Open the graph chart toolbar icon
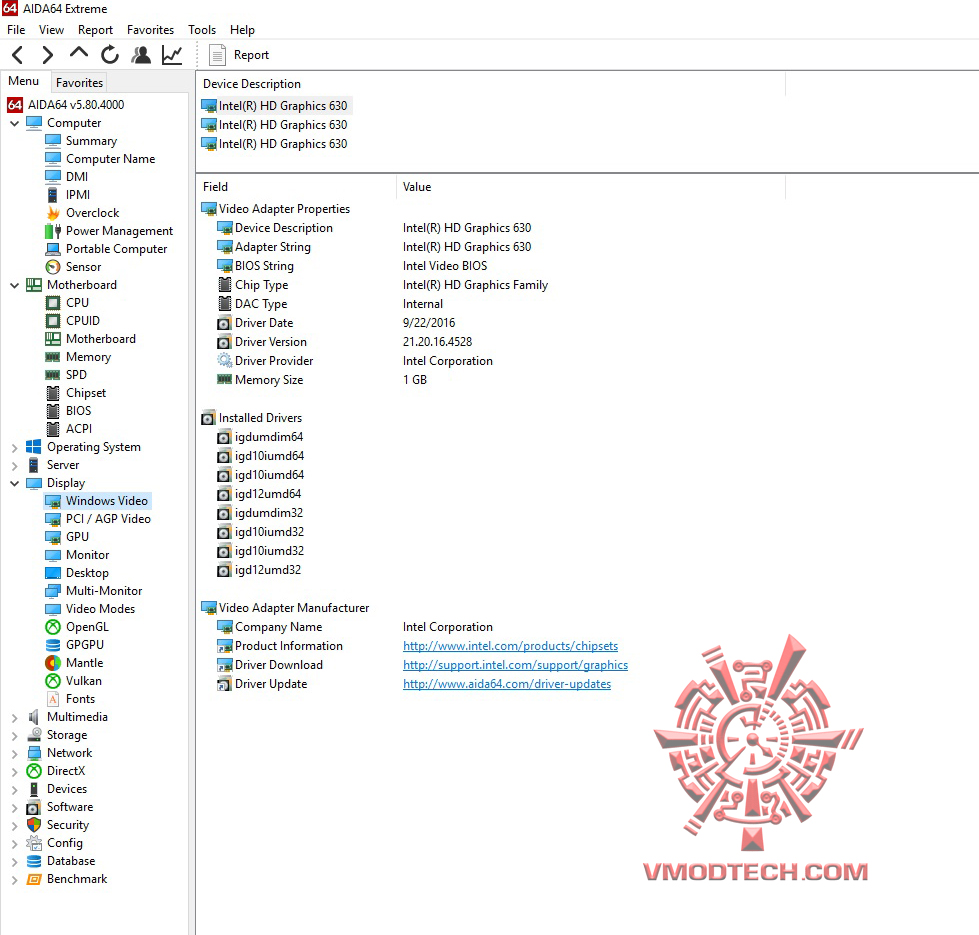Screen dimensions: 979x935 click(172, 55)
